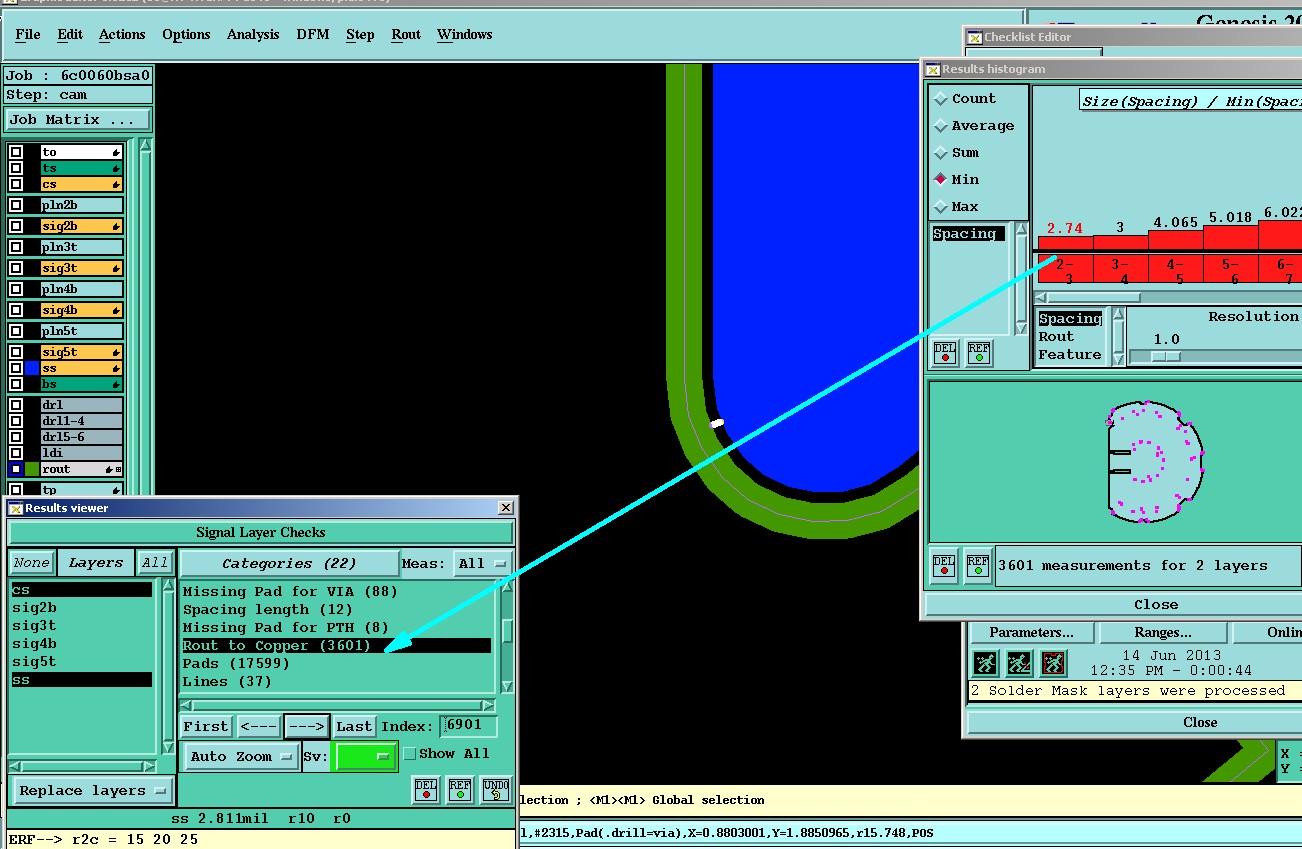Toggle the drl layer display checkbox
This screenshot has height=849, width=1302.
(16, 405)
